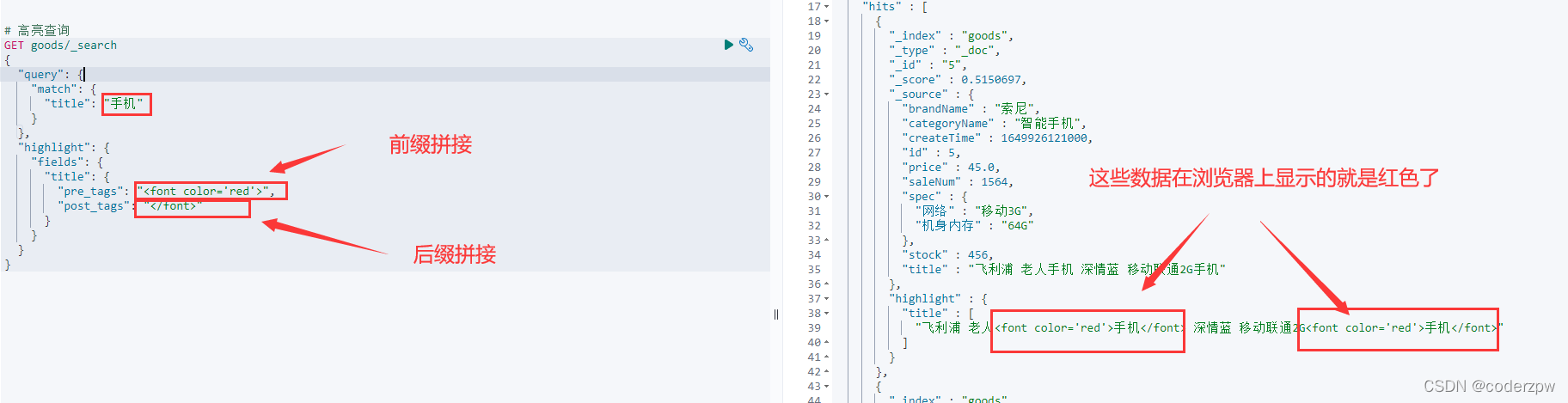Click the "fields": { line
This screenshot has height=403, width=1568.
(67, 162)
